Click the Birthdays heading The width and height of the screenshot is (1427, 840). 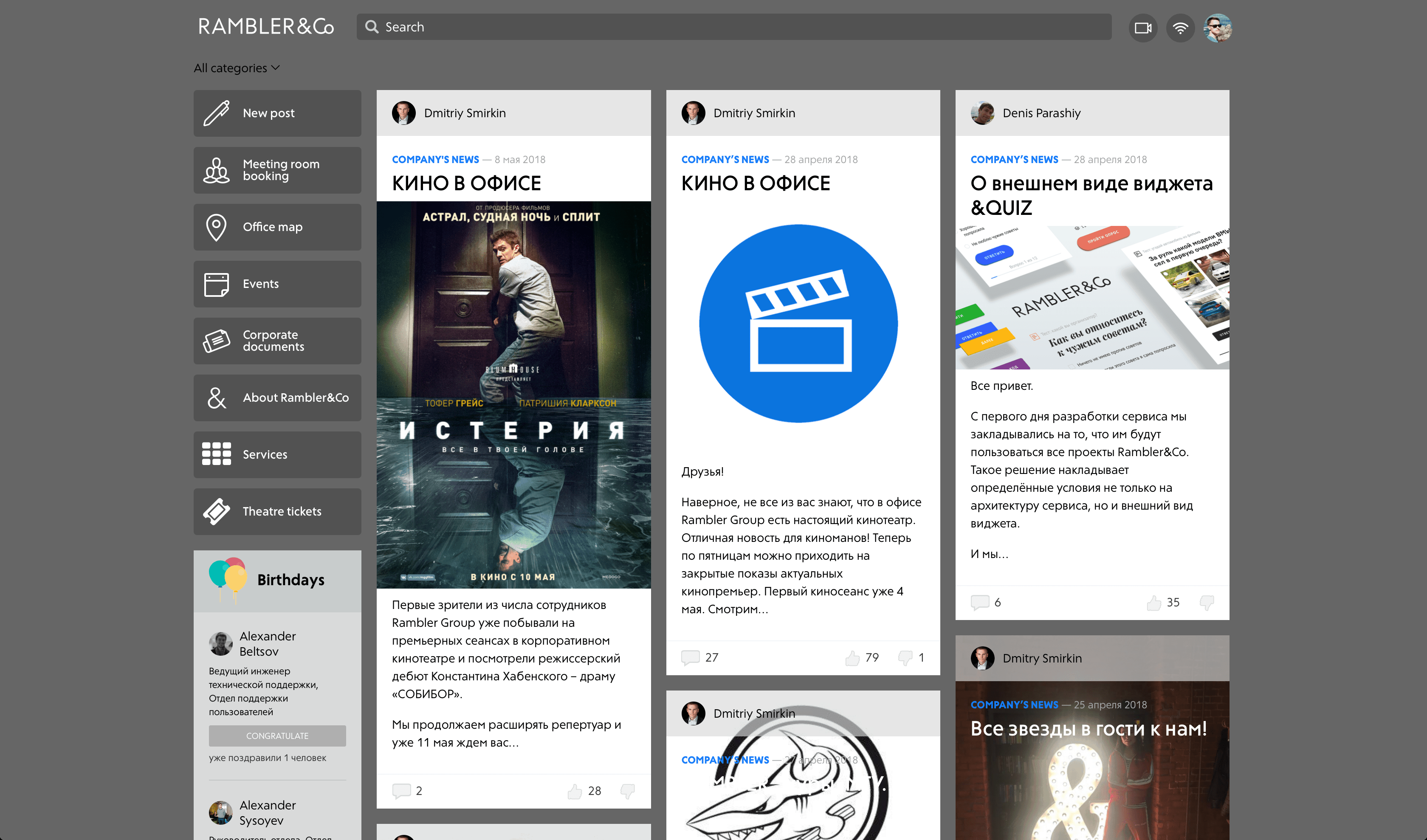[290, 580]
